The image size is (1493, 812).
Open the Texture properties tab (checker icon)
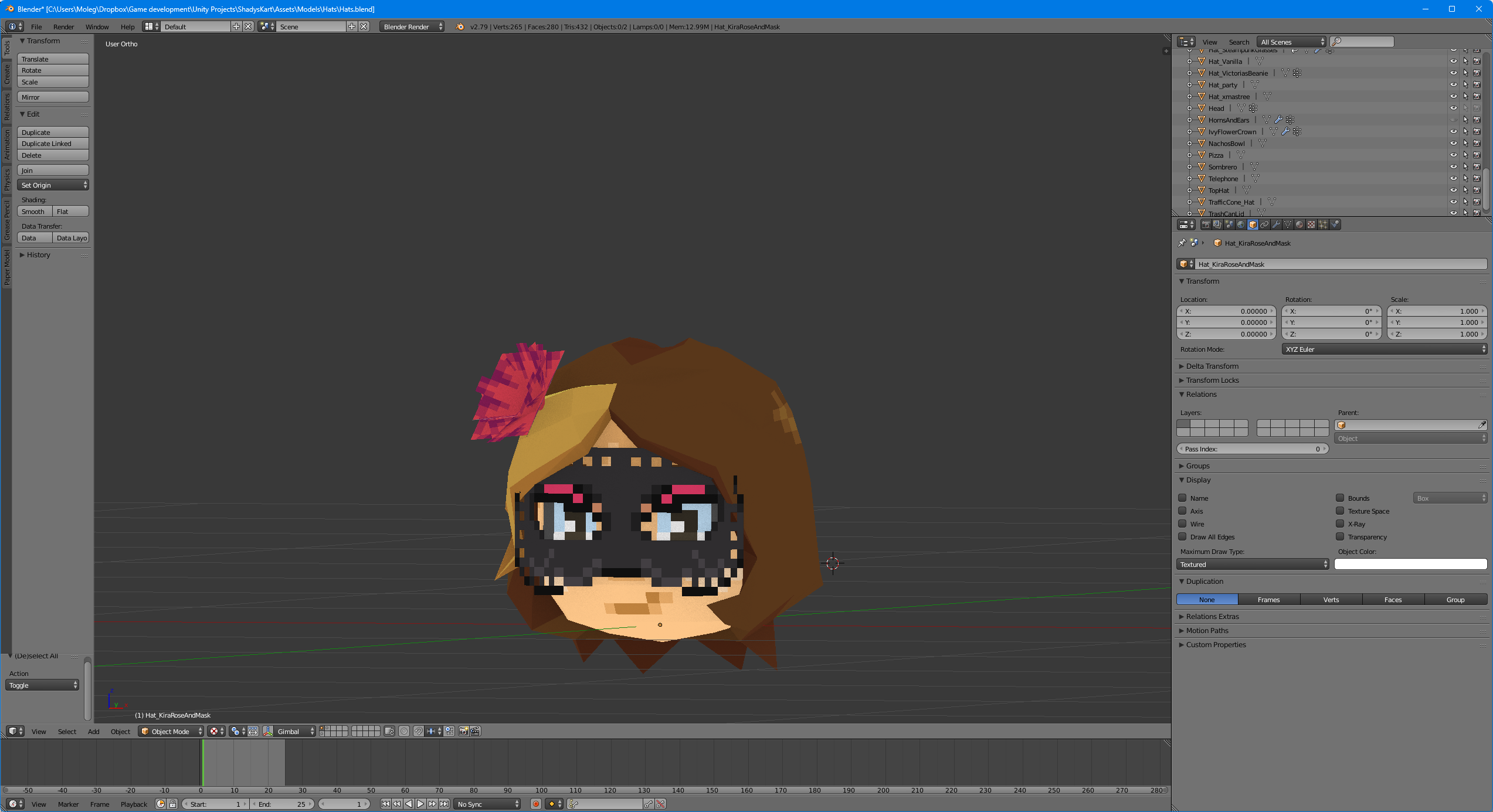[1311, 225]
